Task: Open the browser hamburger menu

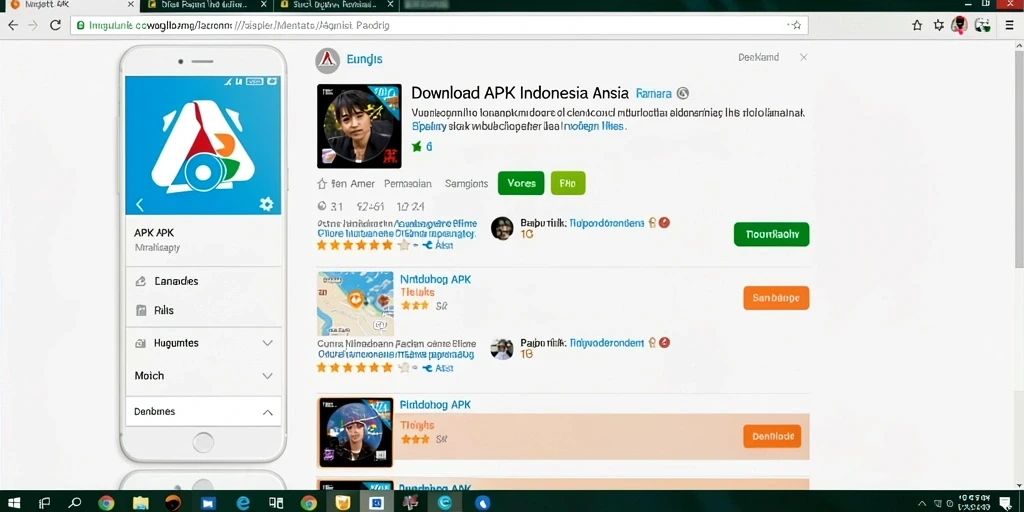Action: pyautogui.click(x=1010, y=25)
